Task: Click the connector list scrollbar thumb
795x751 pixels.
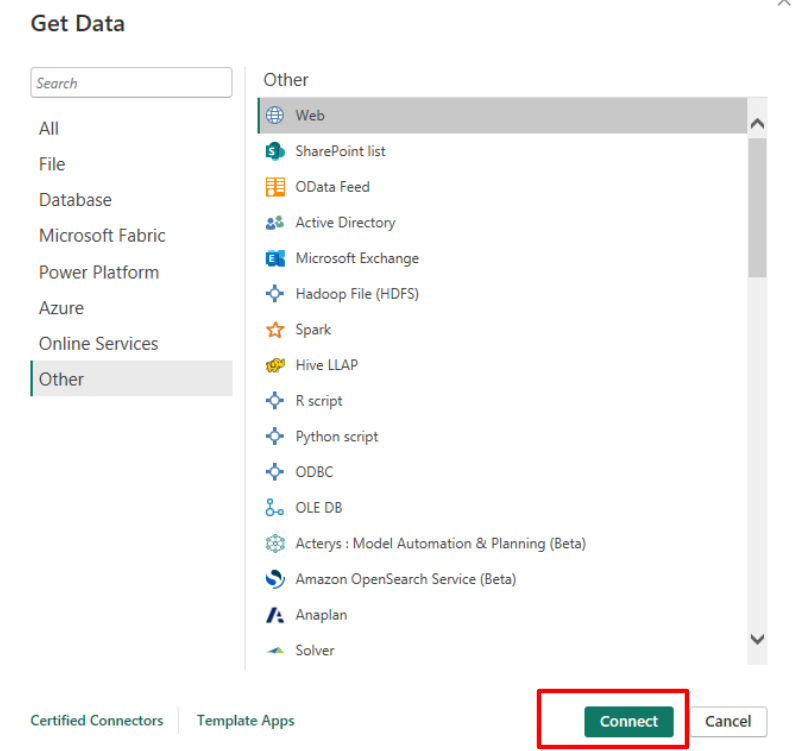Action: click(757, 208)
